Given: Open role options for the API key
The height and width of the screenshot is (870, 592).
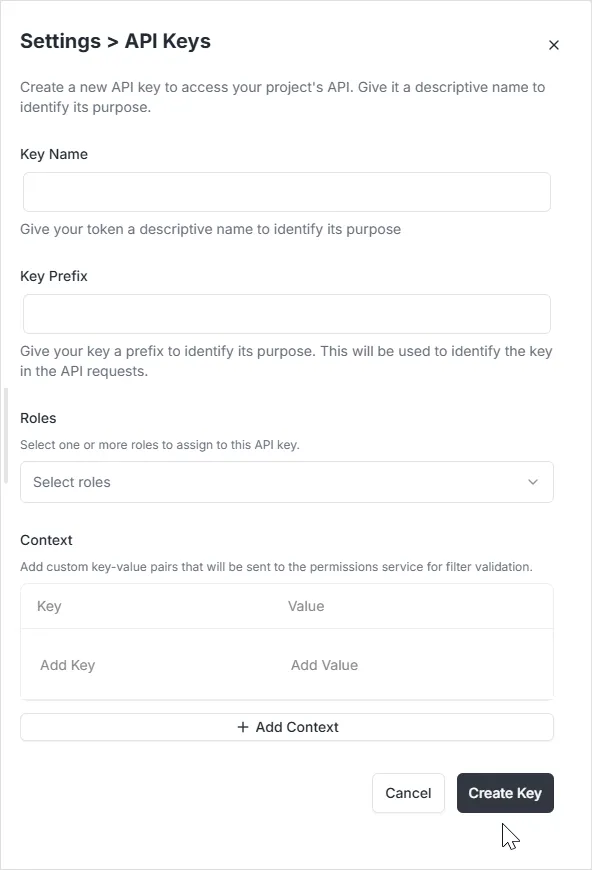Looking at the screenshot, I should point(287,482).
